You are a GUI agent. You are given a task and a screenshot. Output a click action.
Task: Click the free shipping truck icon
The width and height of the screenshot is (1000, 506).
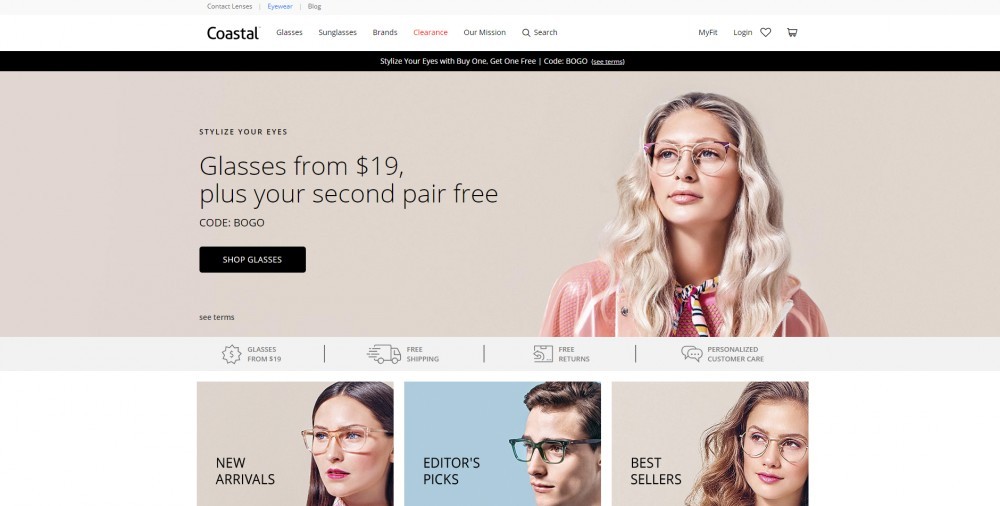point(384,353)
